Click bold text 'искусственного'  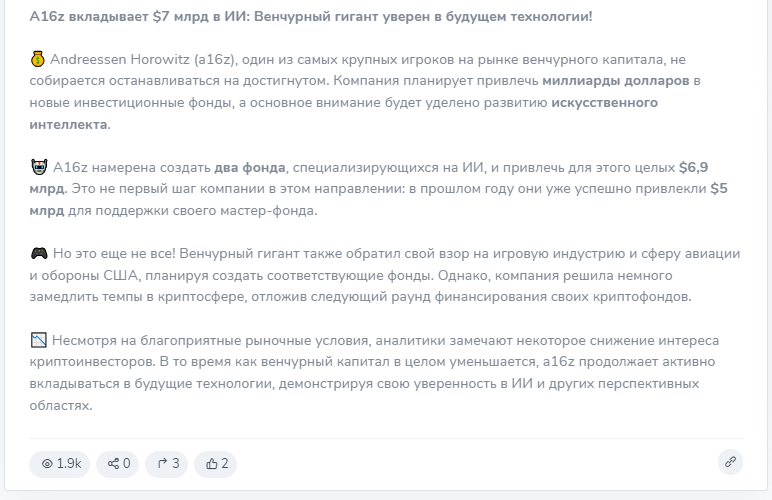(x=604, y=102)
